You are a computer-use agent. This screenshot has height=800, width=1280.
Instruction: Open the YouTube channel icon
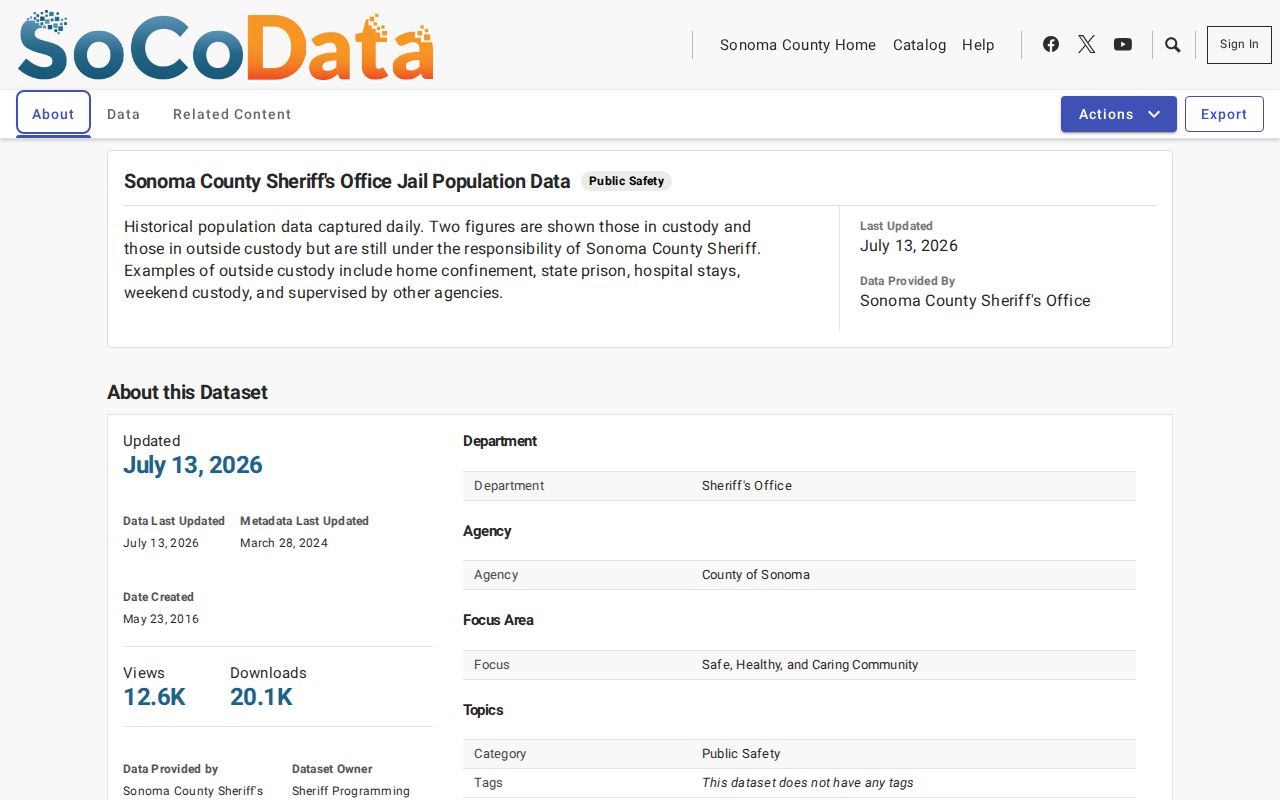[x=1123, y=44]
